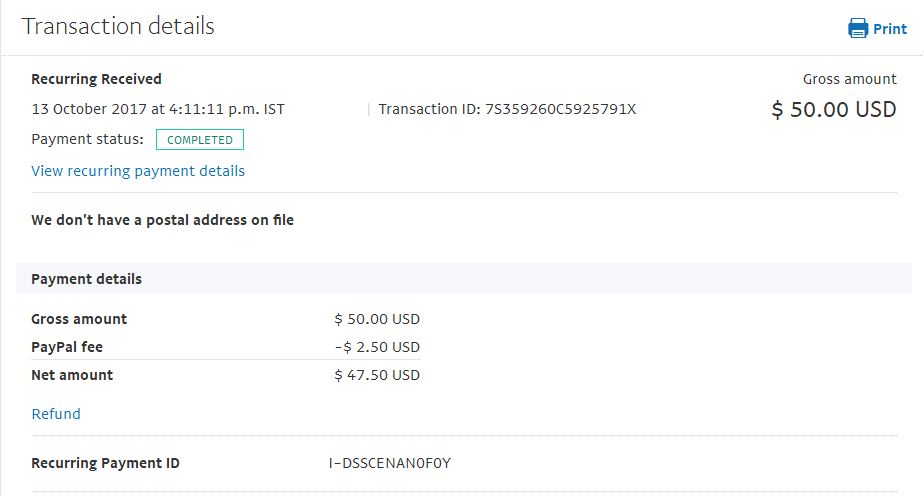This screenshot has height=497, width=924.
Task: Click the printer icon
Action: point(858,29)
